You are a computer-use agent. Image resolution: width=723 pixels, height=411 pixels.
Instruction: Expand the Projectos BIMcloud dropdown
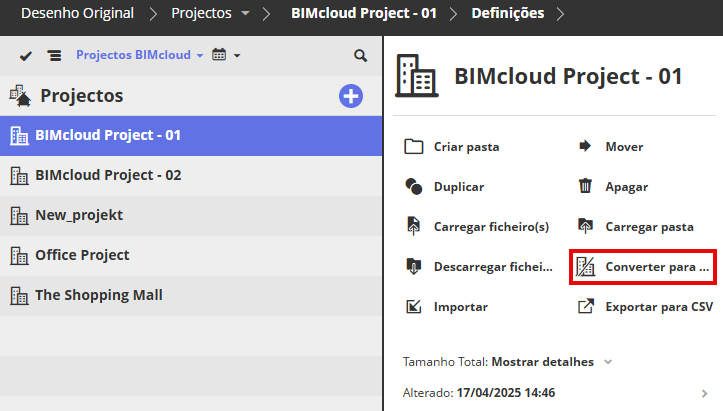tap(140, 55)
